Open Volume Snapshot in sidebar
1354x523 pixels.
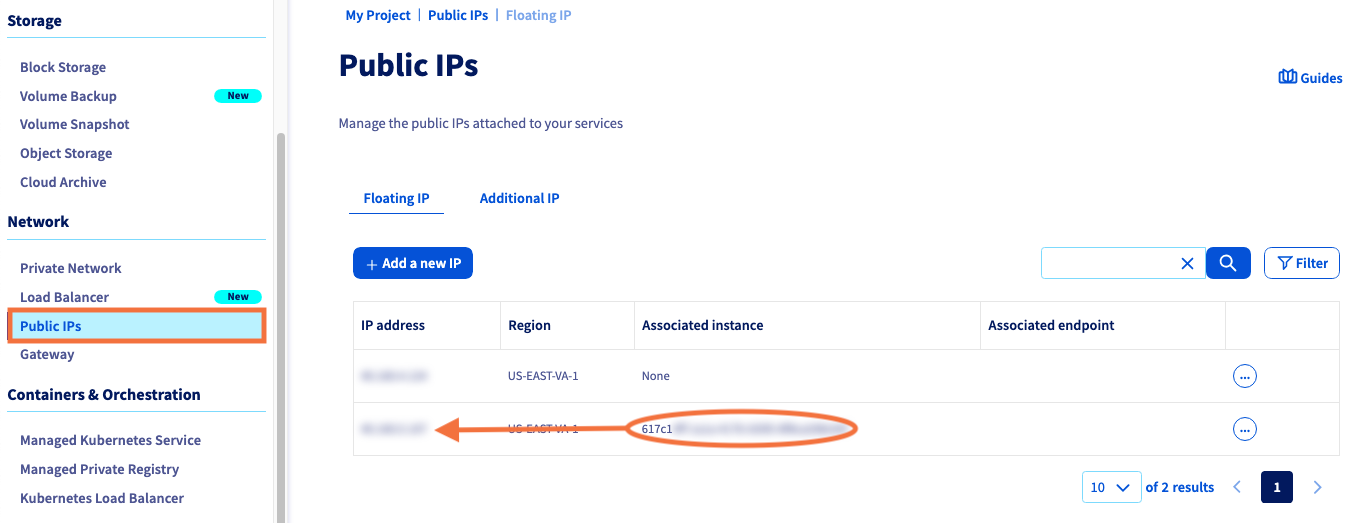(75, 124)
